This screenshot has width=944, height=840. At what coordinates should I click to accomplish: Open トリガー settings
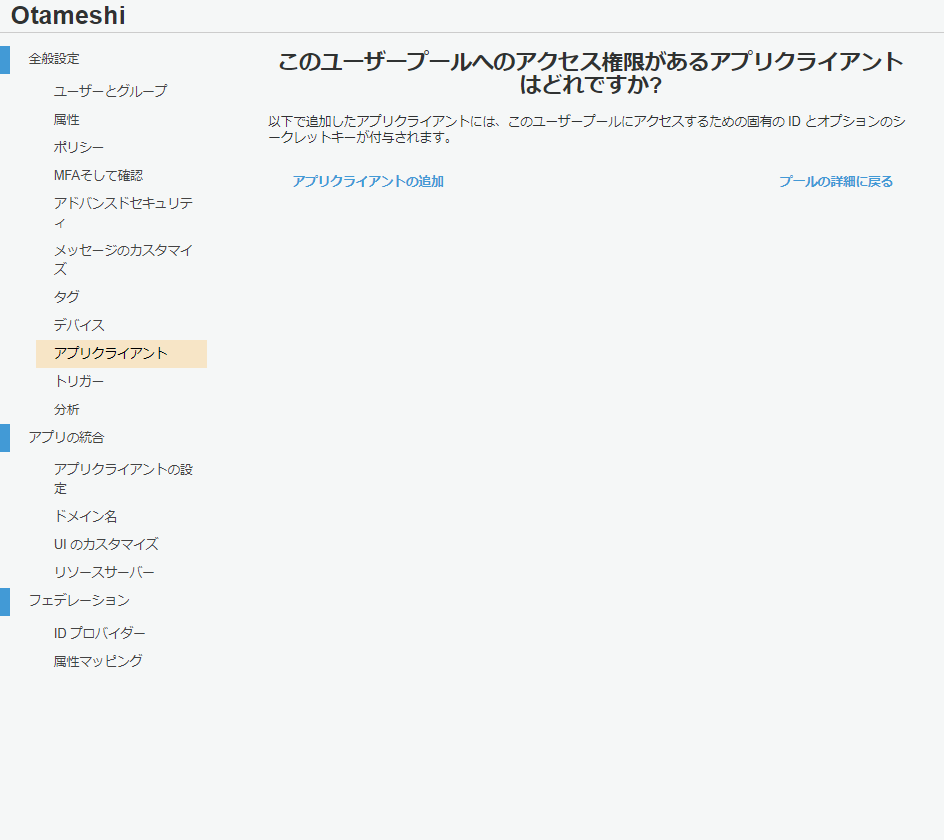coord(79,381)
